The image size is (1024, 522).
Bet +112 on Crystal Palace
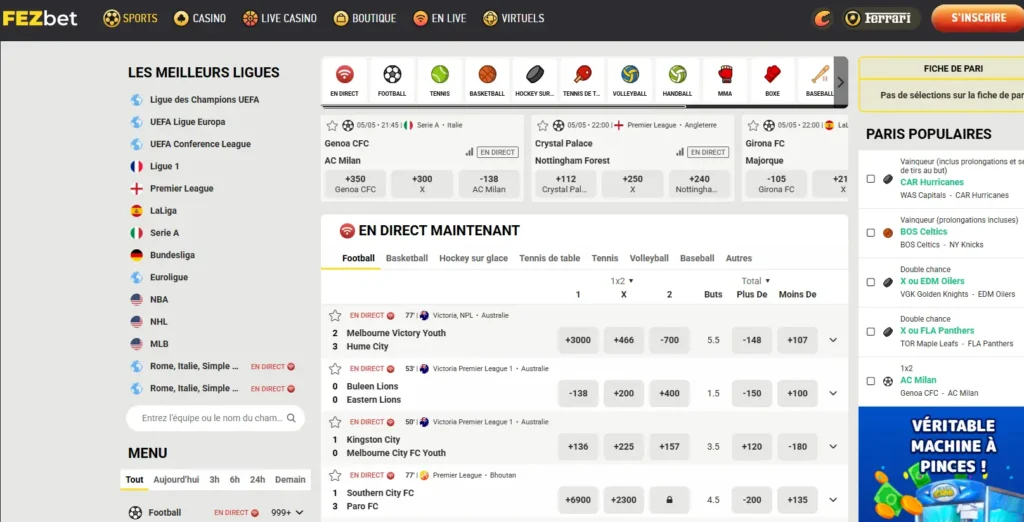coord(566,184)
